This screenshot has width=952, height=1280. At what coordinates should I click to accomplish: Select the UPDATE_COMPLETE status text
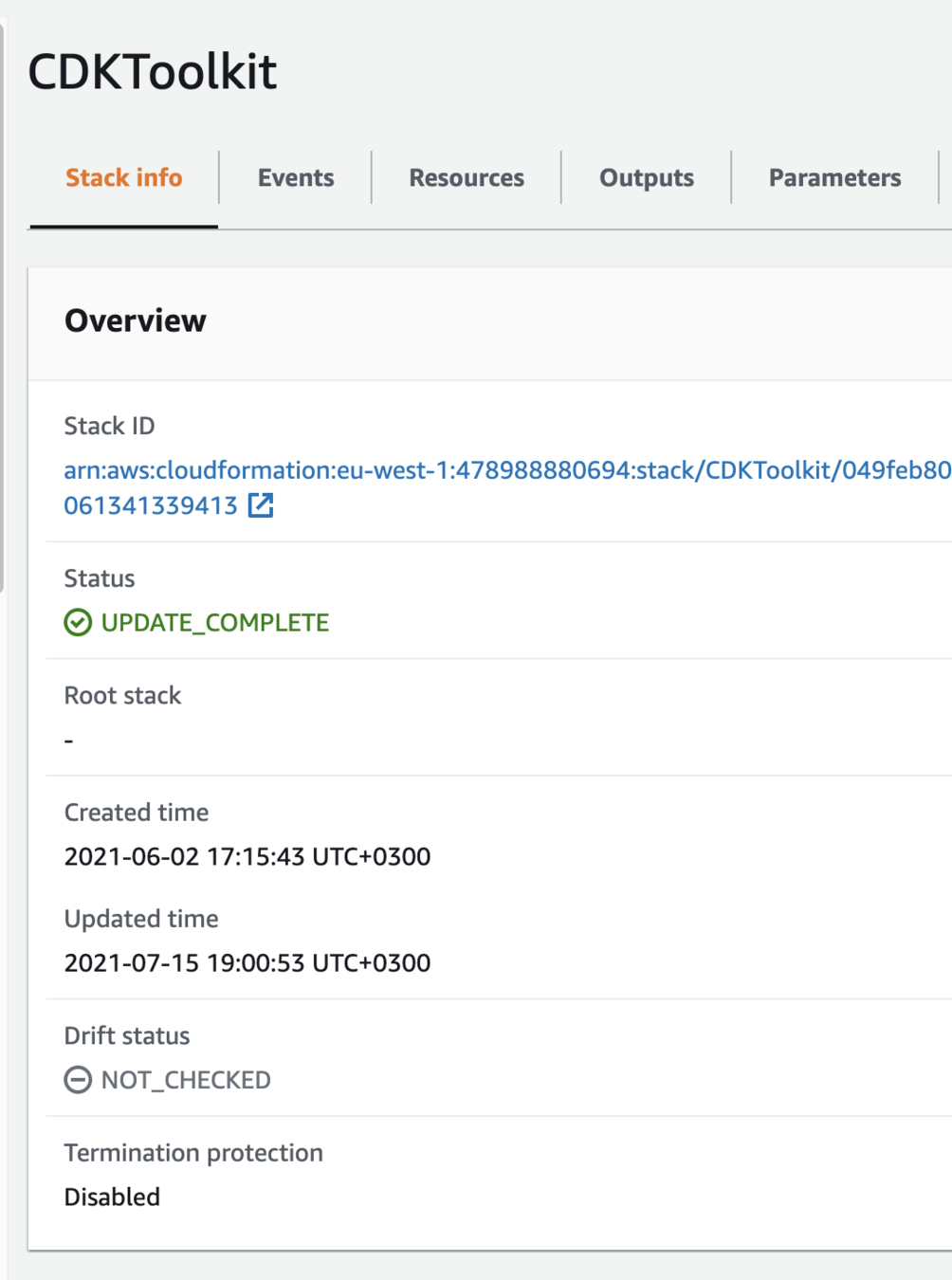coord(215,623)
